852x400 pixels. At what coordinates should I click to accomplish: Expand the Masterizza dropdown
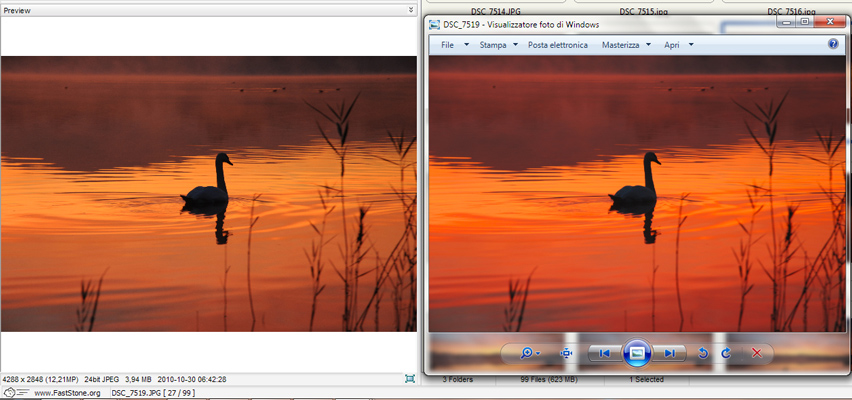pos(626,45)
